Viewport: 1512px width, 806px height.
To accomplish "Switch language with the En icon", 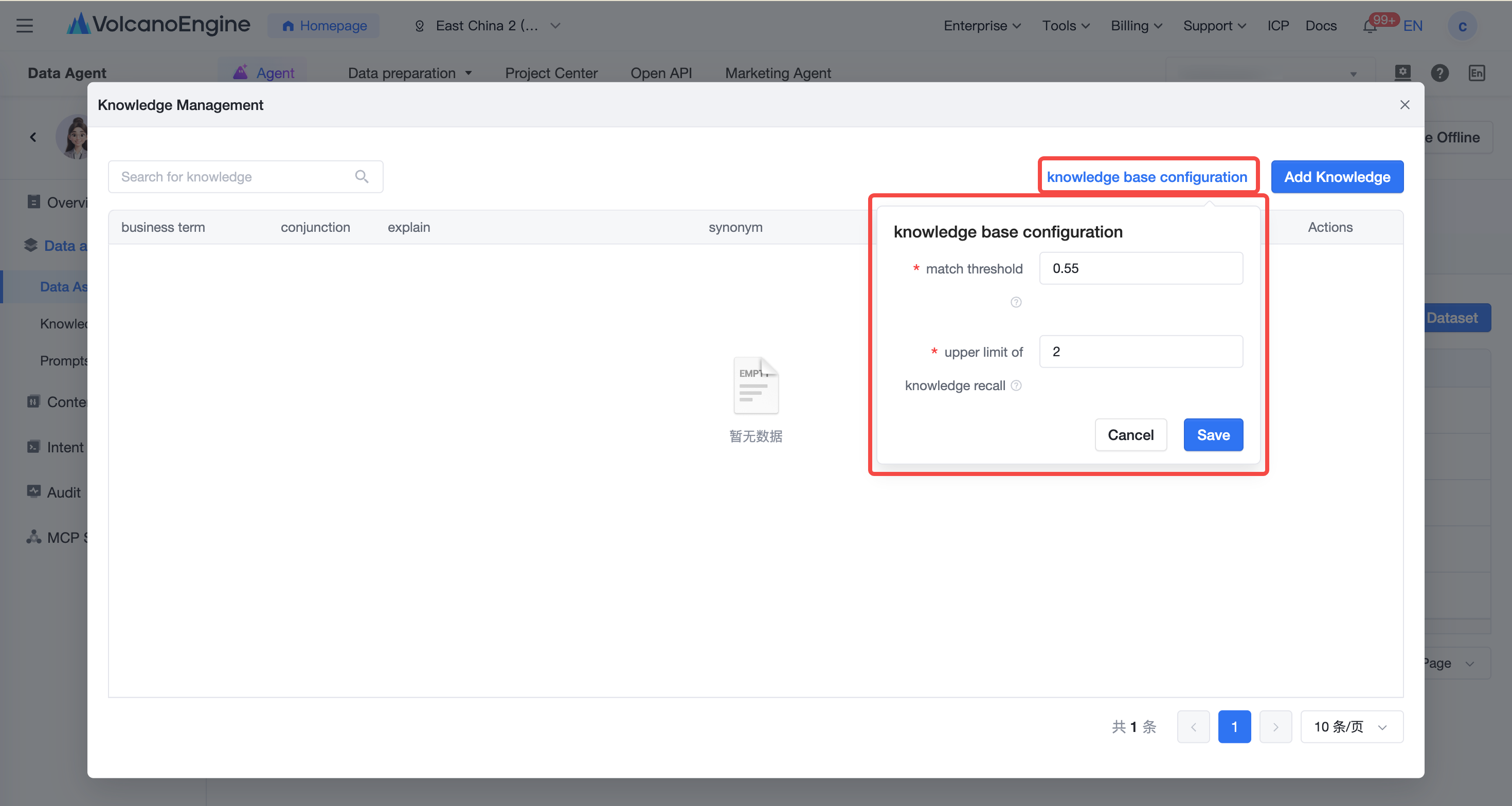I will [1477, 74].
